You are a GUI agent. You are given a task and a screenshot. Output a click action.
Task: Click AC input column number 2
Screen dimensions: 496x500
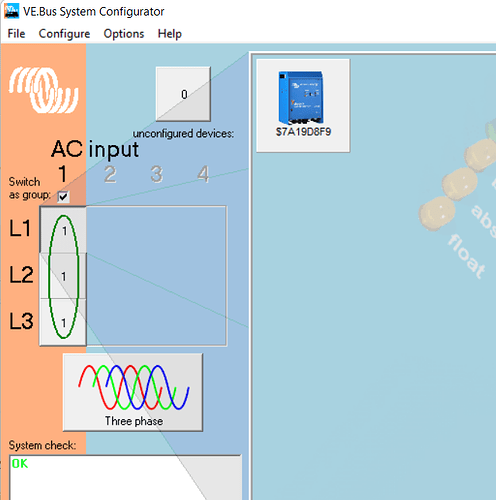point(110,174)
